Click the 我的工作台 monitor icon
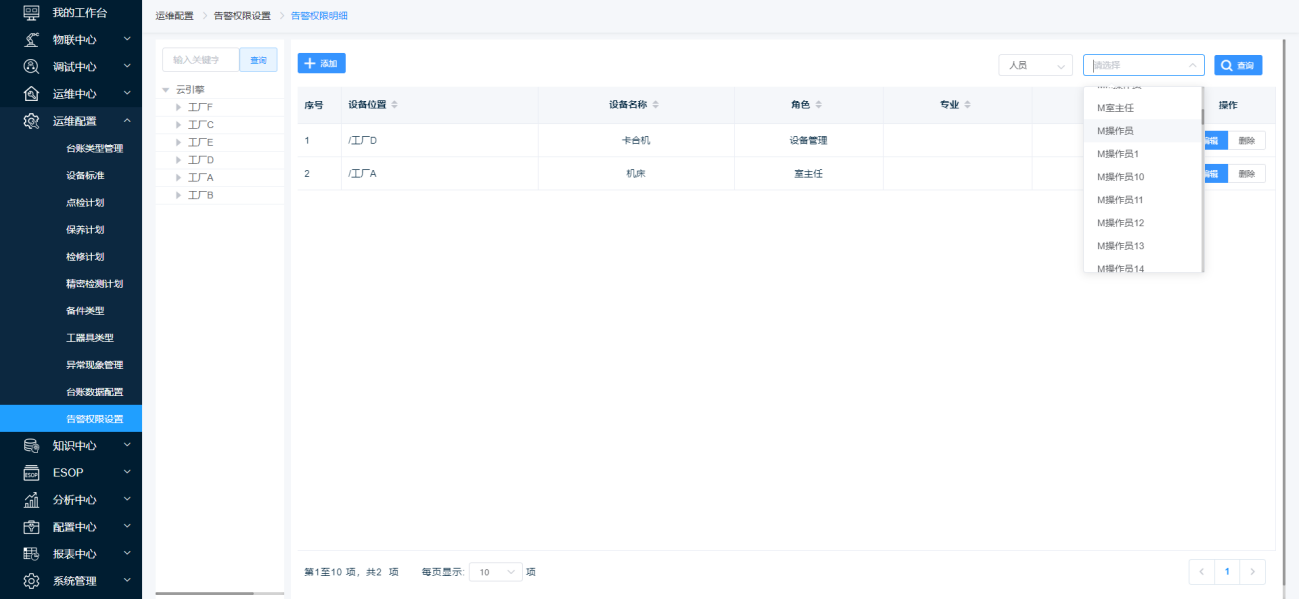This screenshot has width=1299, height=599. click(31, 13)
